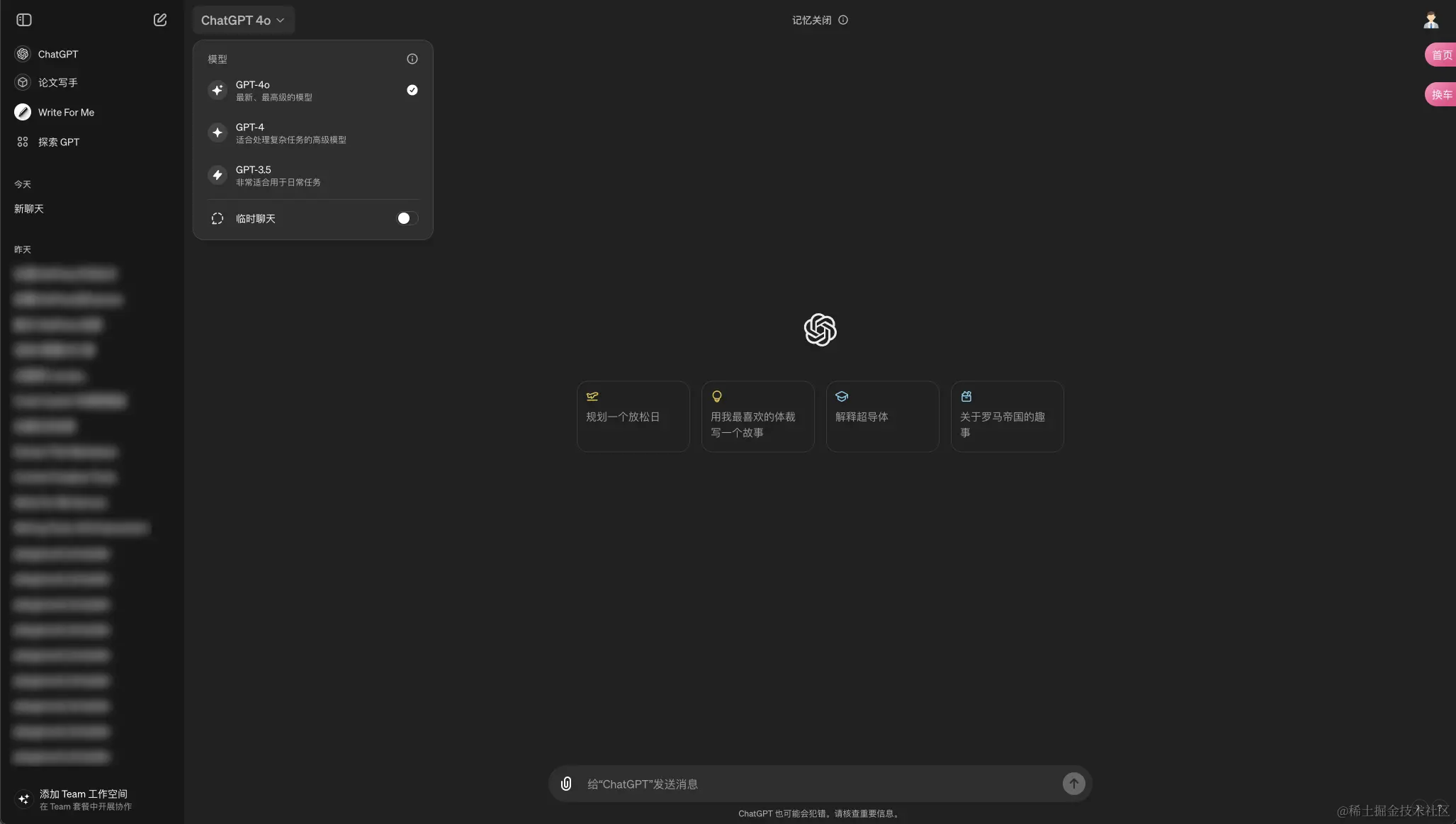Click the attachment paperclip in the message box
This screenshot has height=824, width=1456.
click(565, 784)
